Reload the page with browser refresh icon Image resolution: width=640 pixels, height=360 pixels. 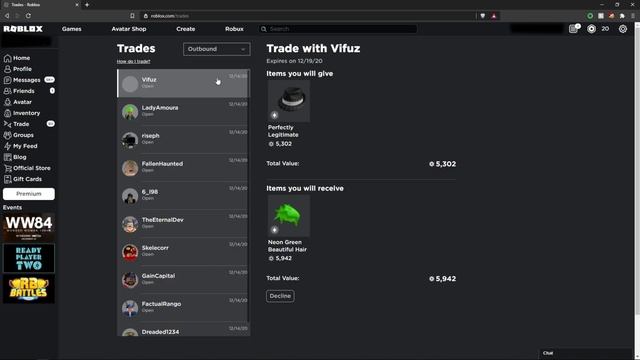(x=28, y=16)
